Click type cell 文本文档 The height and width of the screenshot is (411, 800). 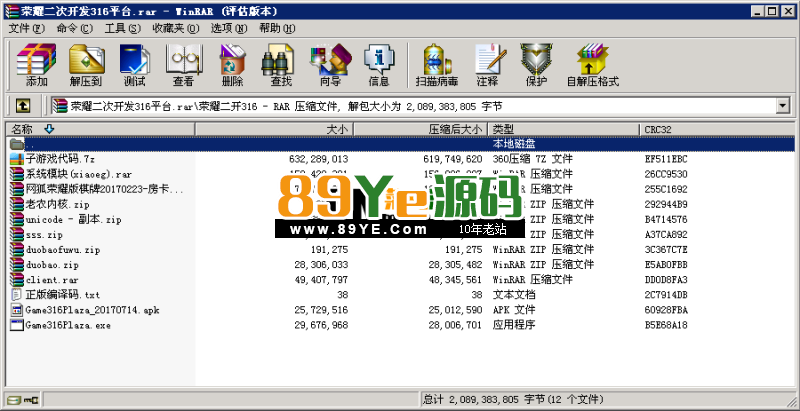pyautogui.click(x=514, y=295)
